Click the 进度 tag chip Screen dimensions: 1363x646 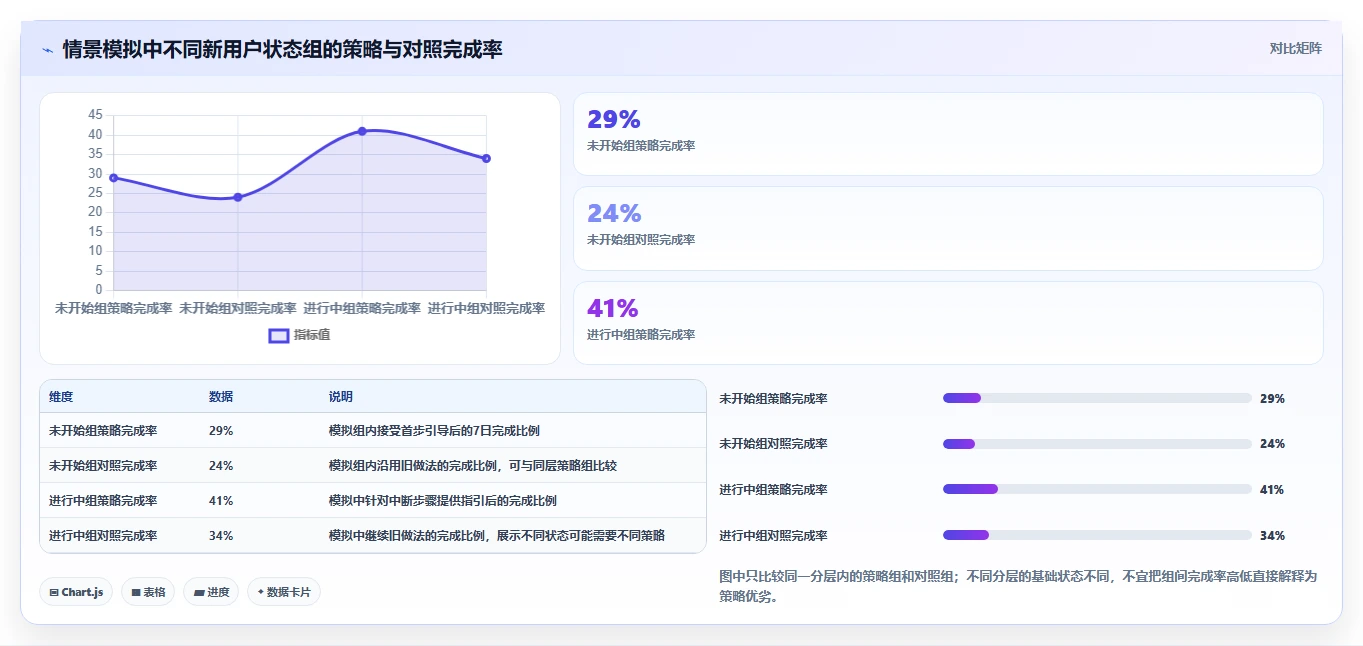[211, 592]
